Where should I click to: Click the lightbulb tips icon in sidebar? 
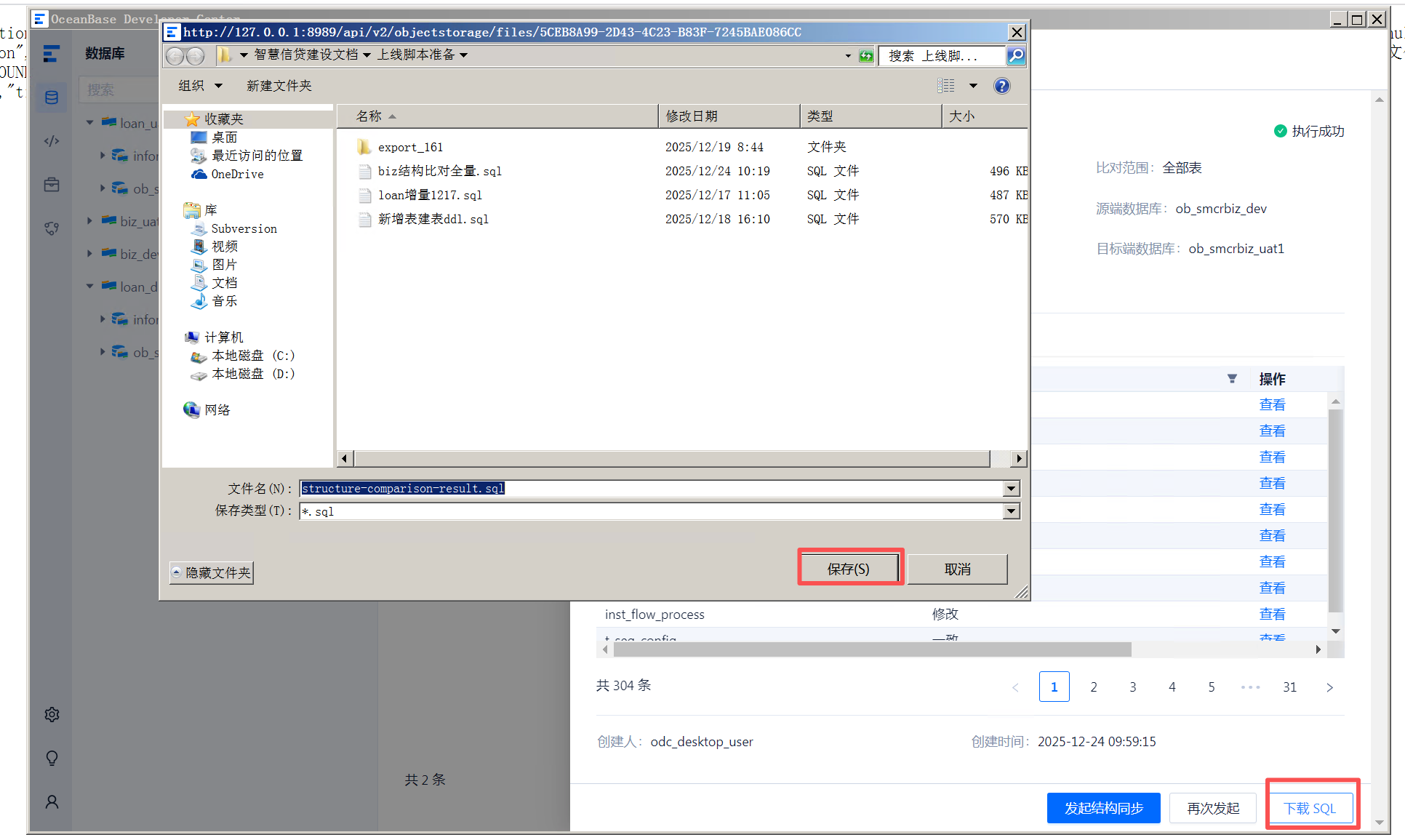52,758
